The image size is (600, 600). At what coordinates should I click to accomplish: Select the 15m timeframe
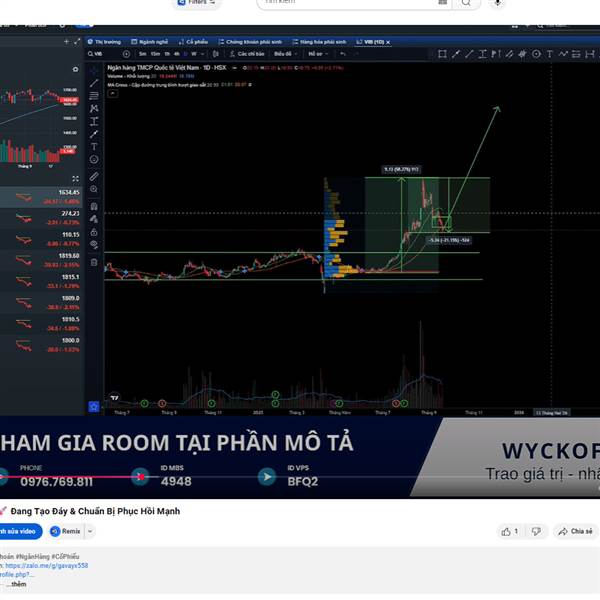pos(155,54)
